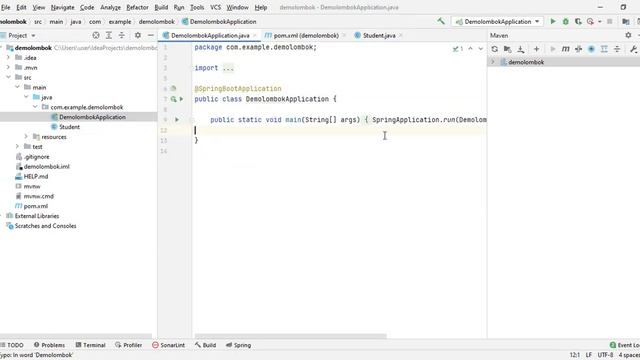Expand the test folder

17,147
